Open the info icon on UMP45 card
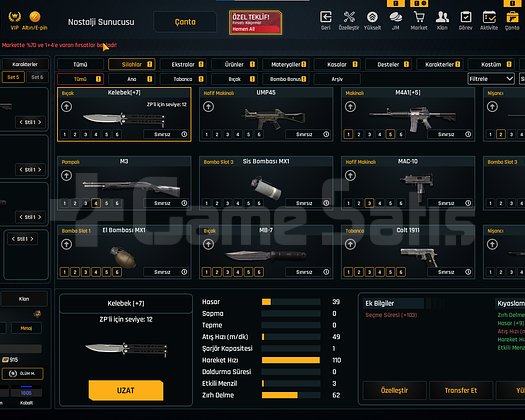Screen dimensions: 525x420 [x=326, y=134]
